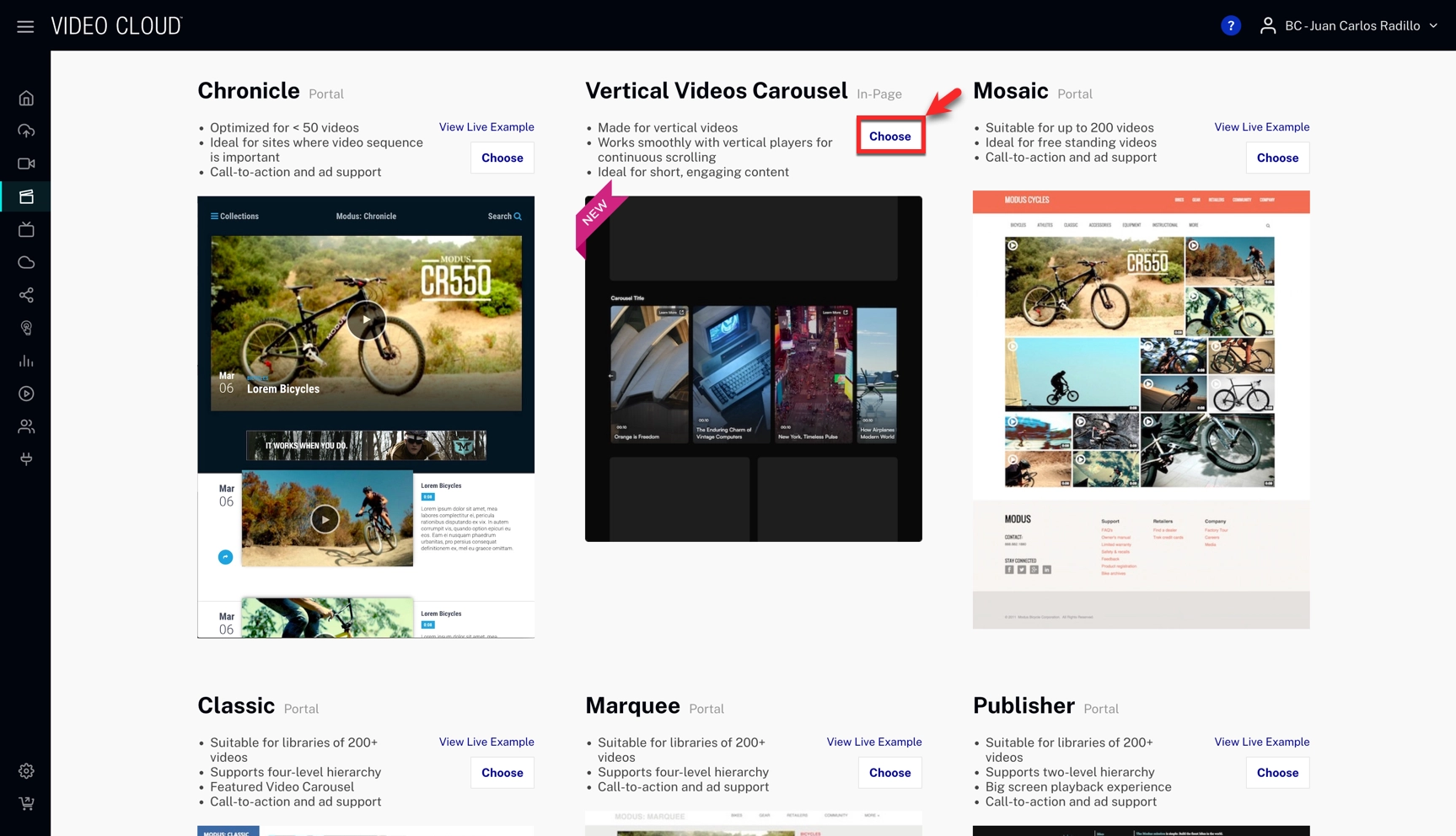This screenshot has height=836, width=1456.
Task: Open View Live Example for Marquee
Action: click(x=873, y=742)
